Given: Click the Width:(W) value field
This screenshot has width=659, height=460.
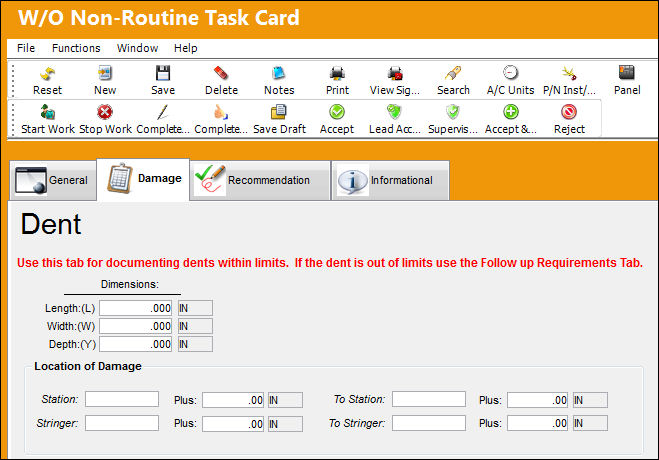Looking at the screenshot, I should coord(135,326).
